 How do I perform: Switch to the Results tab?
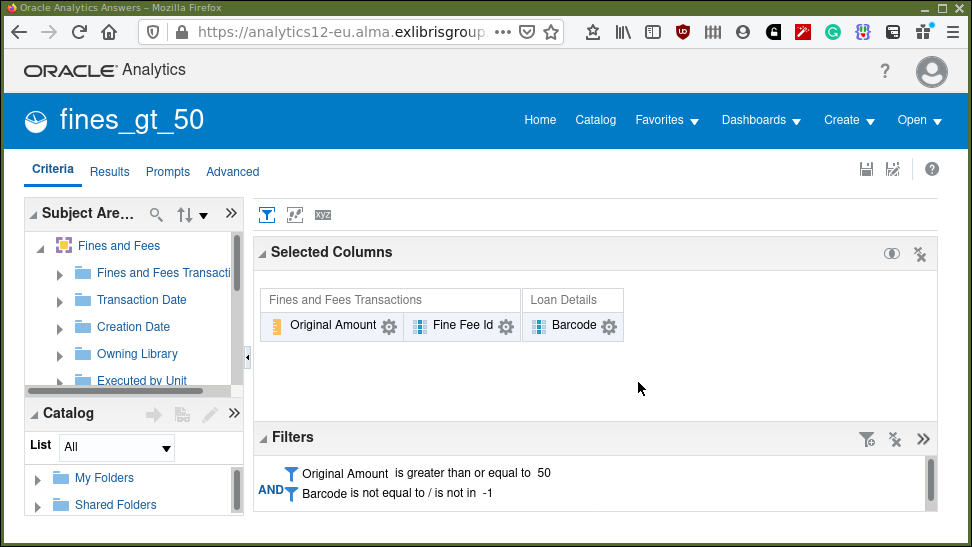tap(110, 172)
